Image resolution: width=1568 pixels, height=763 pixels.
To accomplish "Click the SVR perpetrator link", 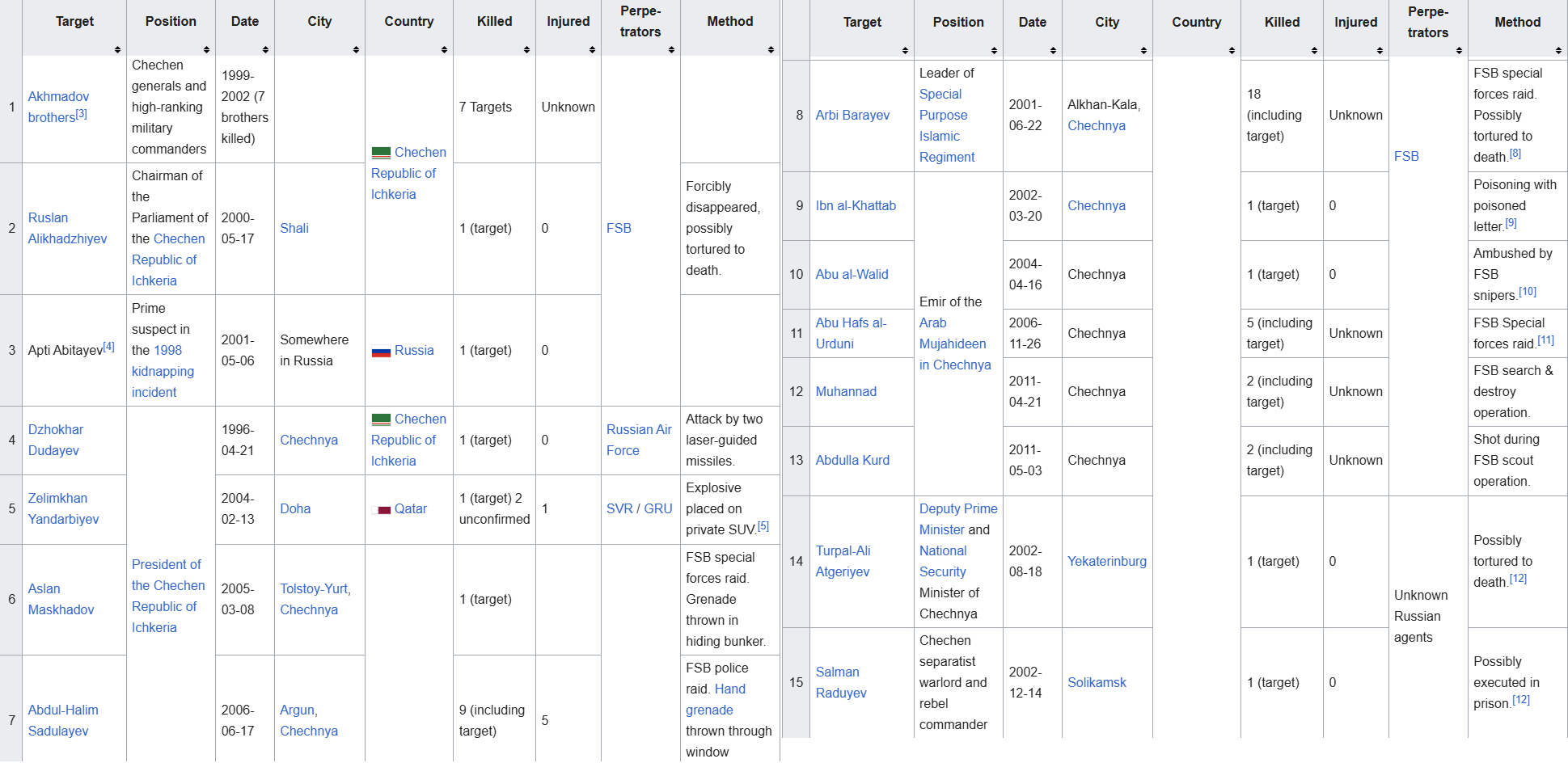I will click(619, 508).
